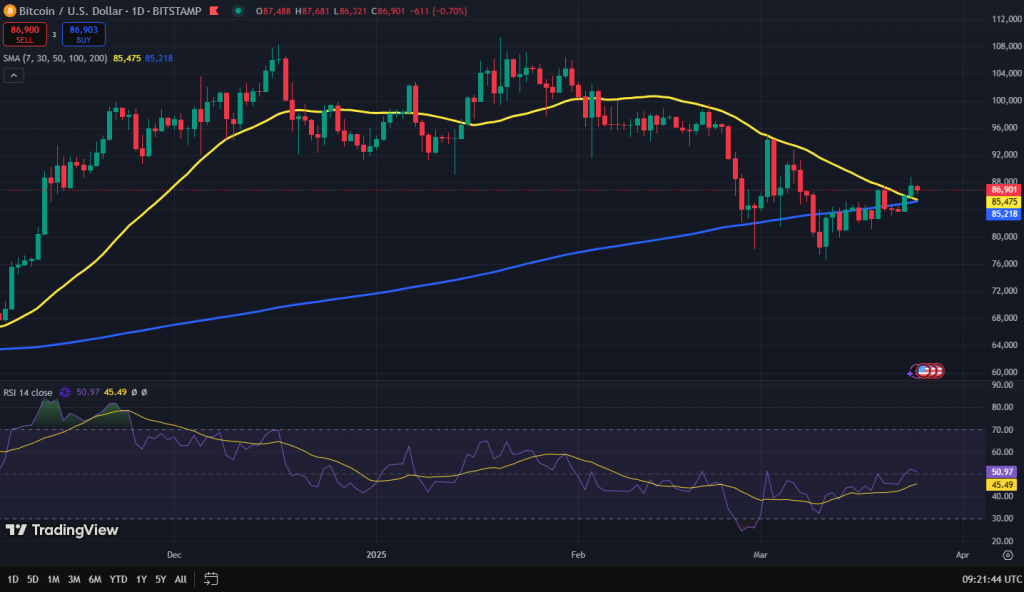Select the 6M time range
Viewport: 1024px width, 592px height.
tap(95, 579)
